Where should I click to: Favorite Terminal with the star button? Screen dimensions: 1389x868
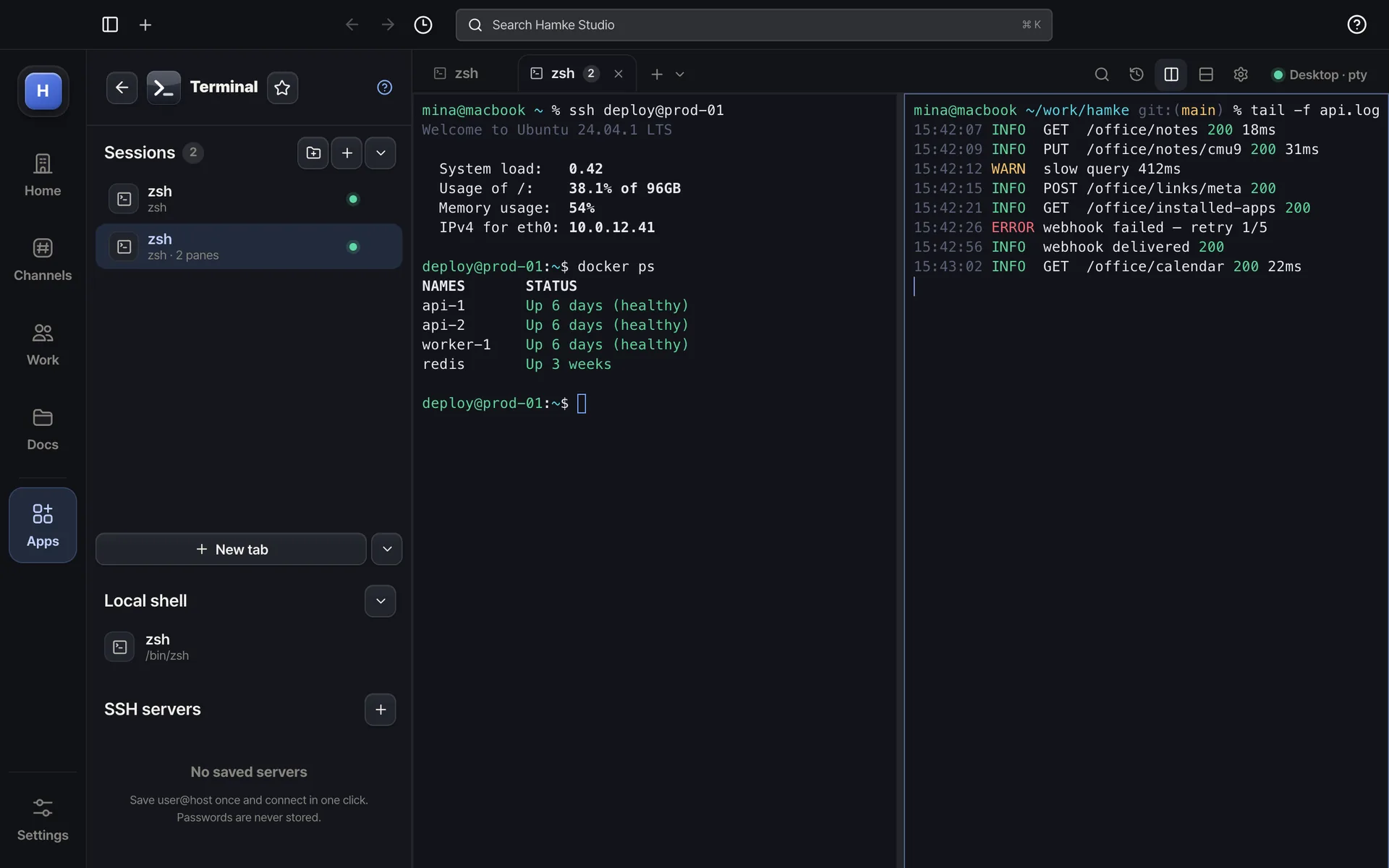point(282,88)
